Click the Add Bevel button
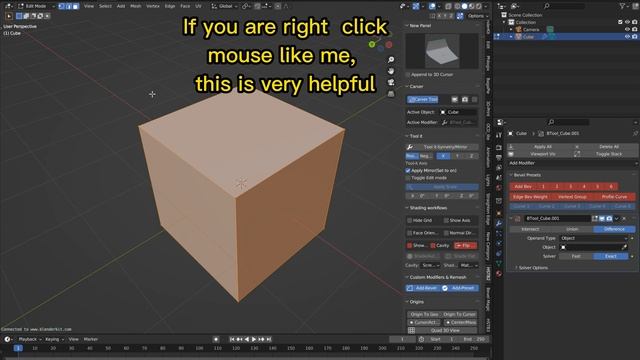This screenshot has width=640, height=360. coord(422,288)
